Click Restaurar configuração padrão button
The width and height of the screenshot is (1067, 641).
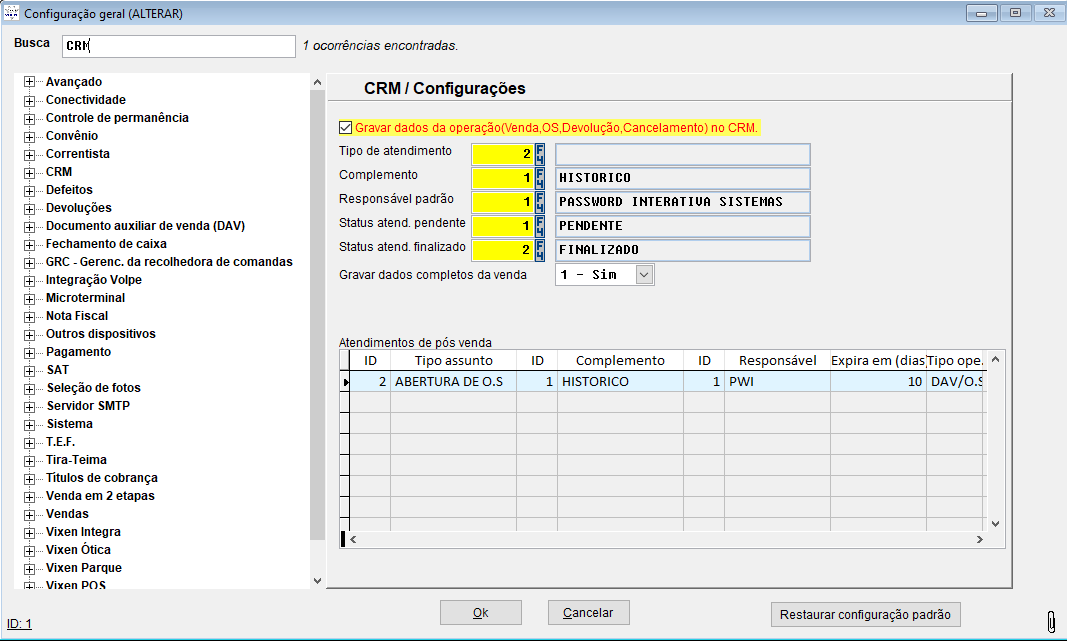(x=866, y=614)
